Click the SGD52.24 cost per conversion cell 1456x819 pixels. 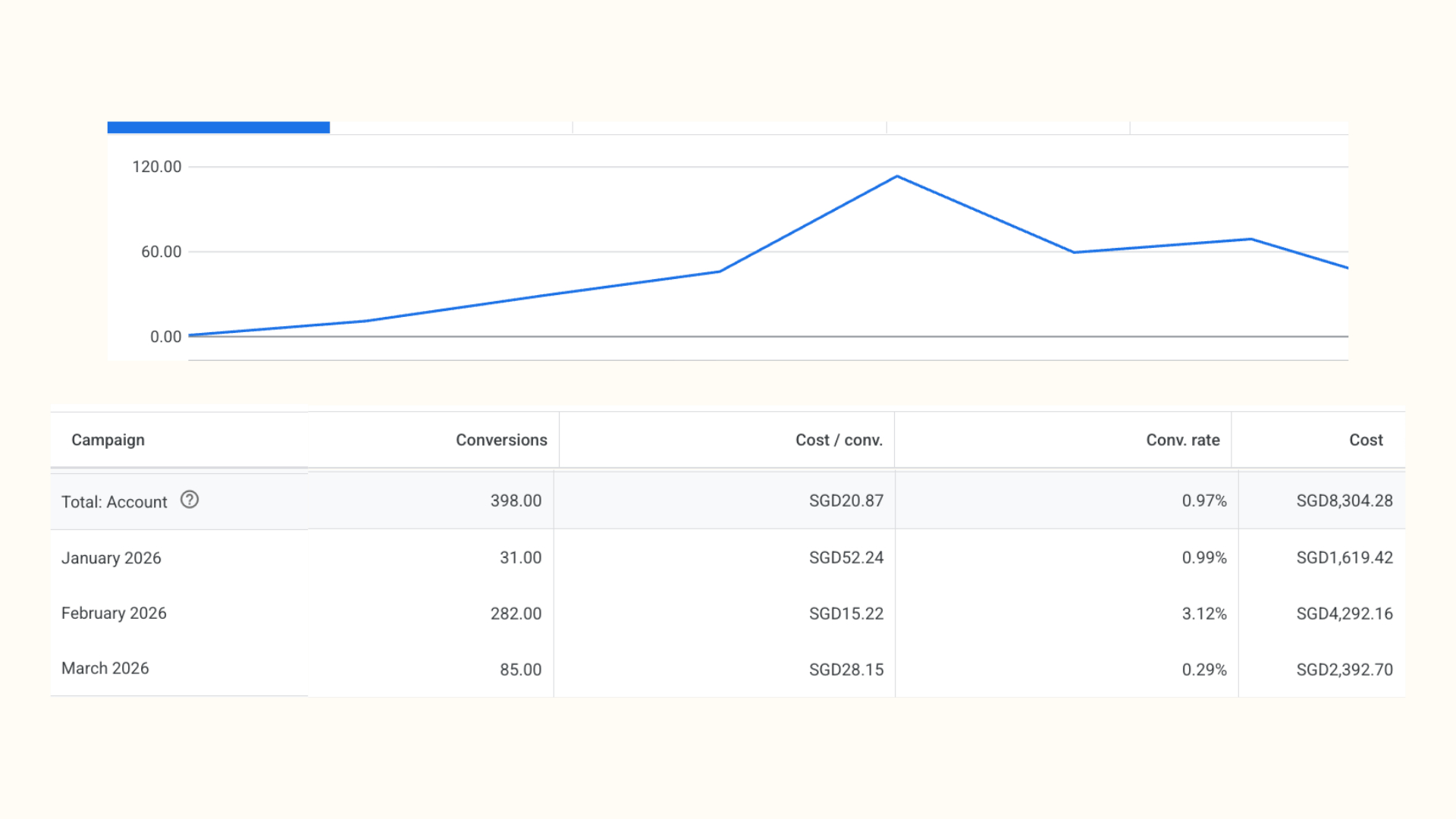click(846, 557)
